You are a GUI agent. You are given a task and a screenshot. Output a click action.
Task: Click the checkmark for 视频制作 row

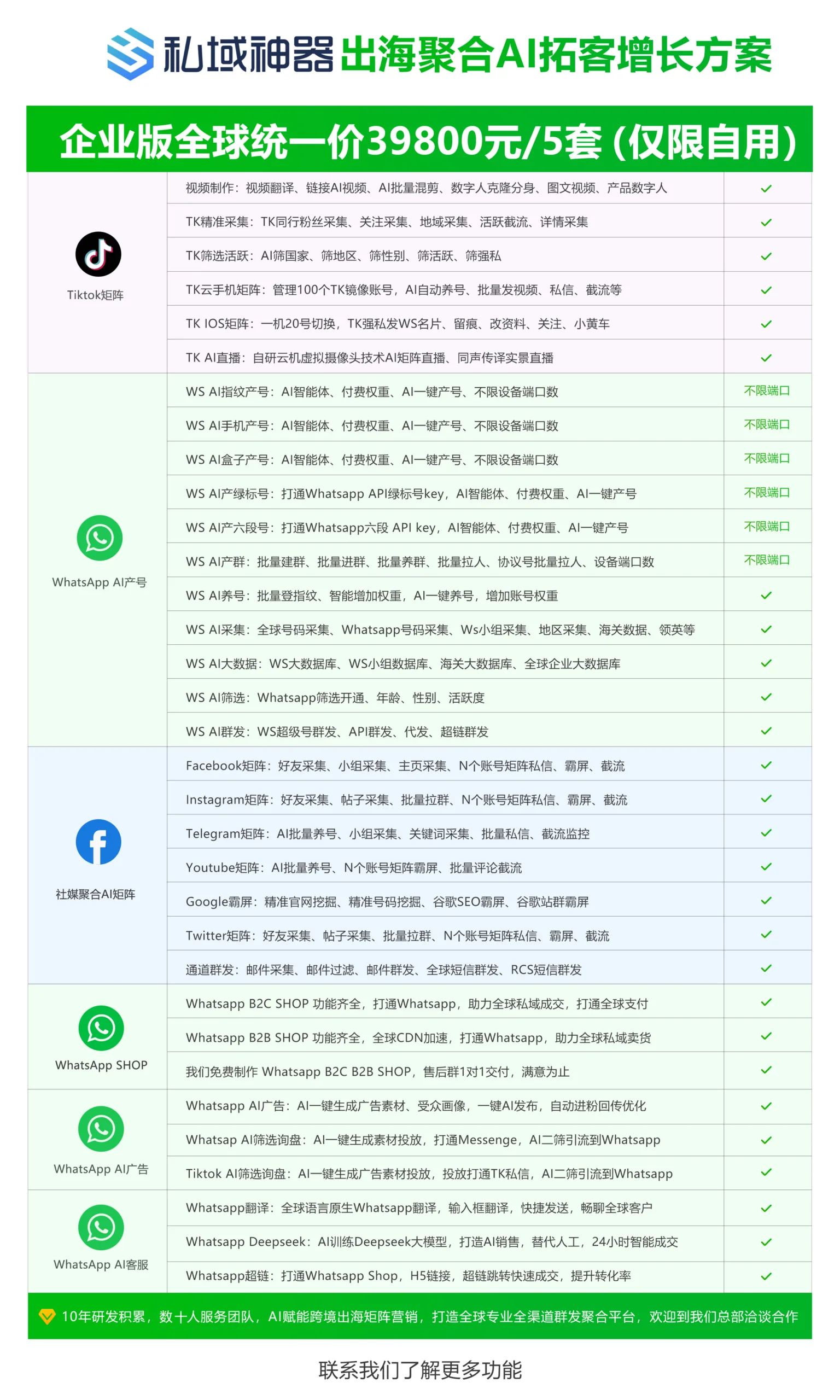tap(766, 189)
